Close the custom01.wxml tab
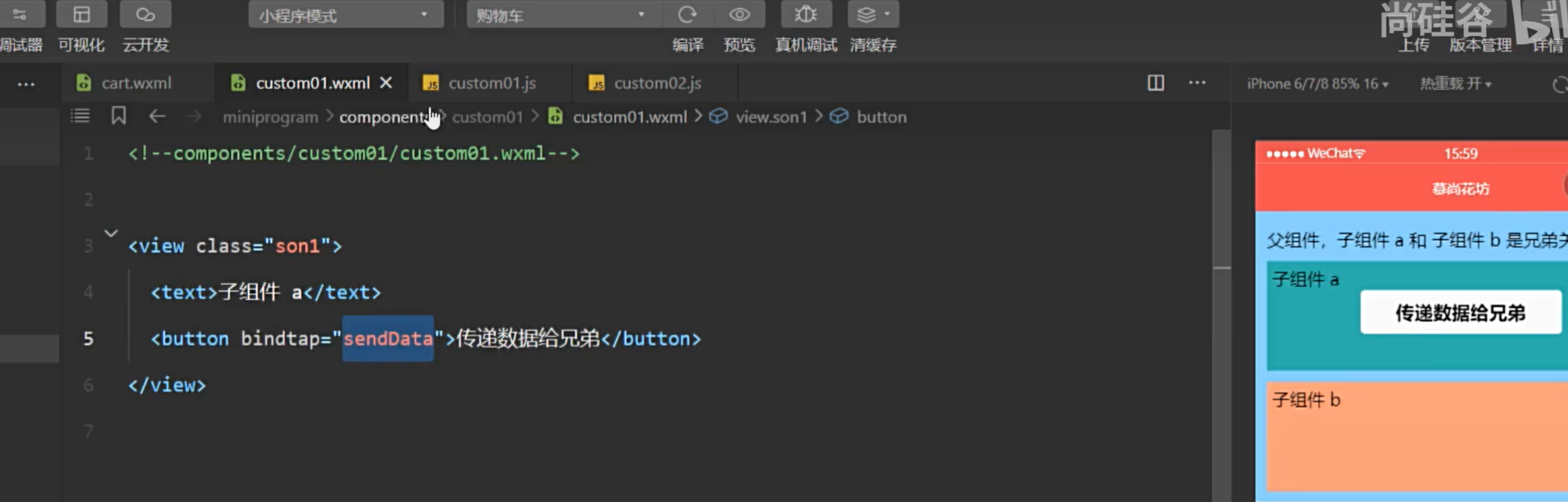This screenshot has height=502, width=1568. pyautogui.click(x=386, y=83)
